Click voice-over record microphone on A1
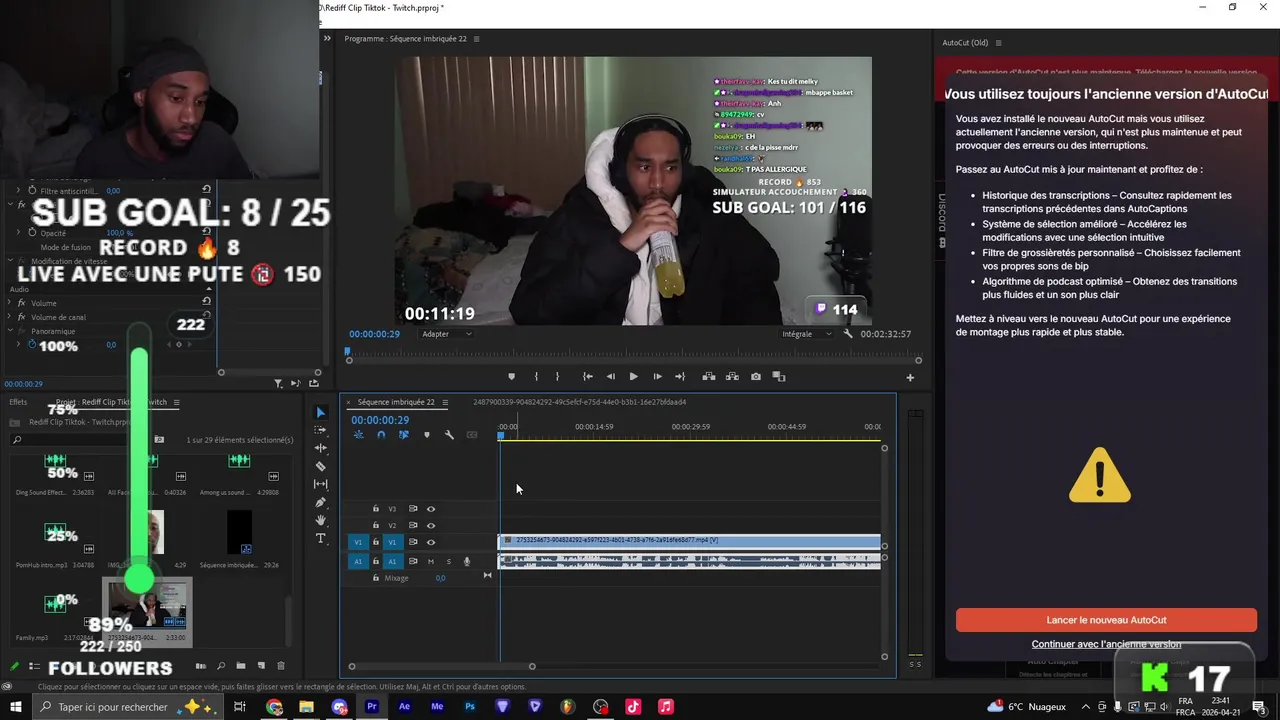 point(466,561)
